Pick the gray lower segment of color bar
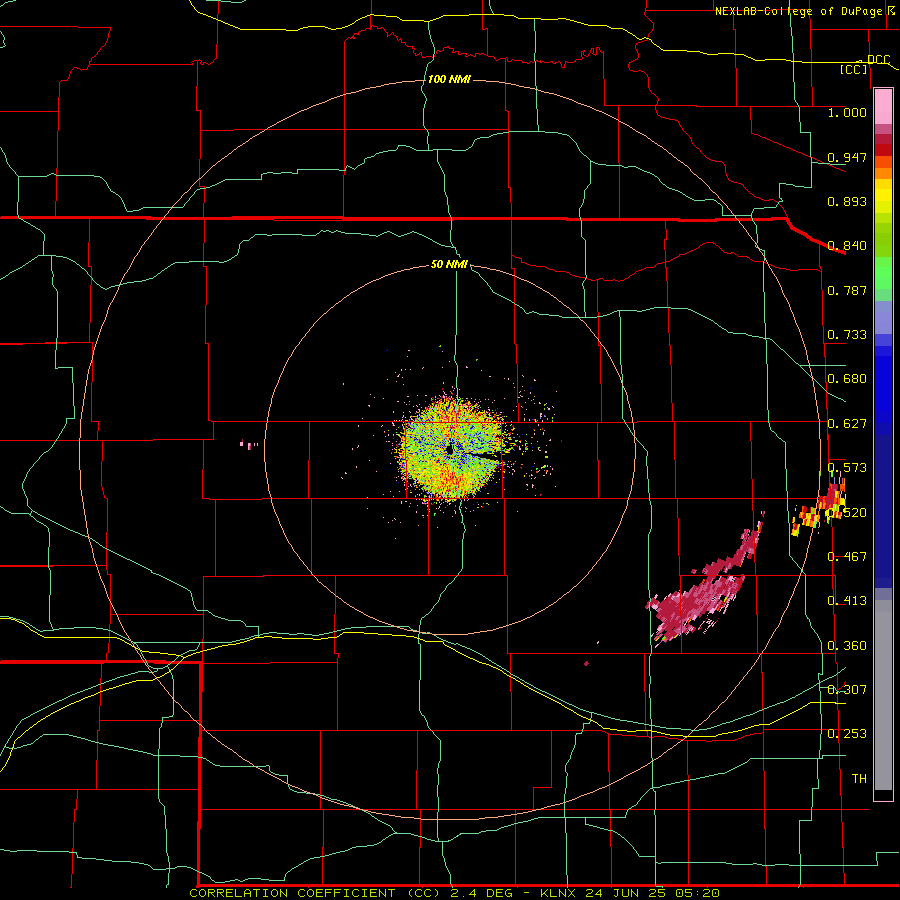 click(x=883, y=695)
